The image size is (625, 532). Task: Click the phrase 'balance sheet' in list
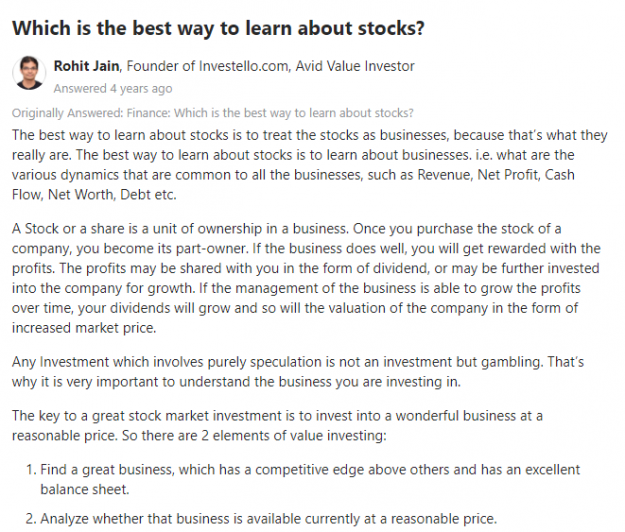pos(85,489)
